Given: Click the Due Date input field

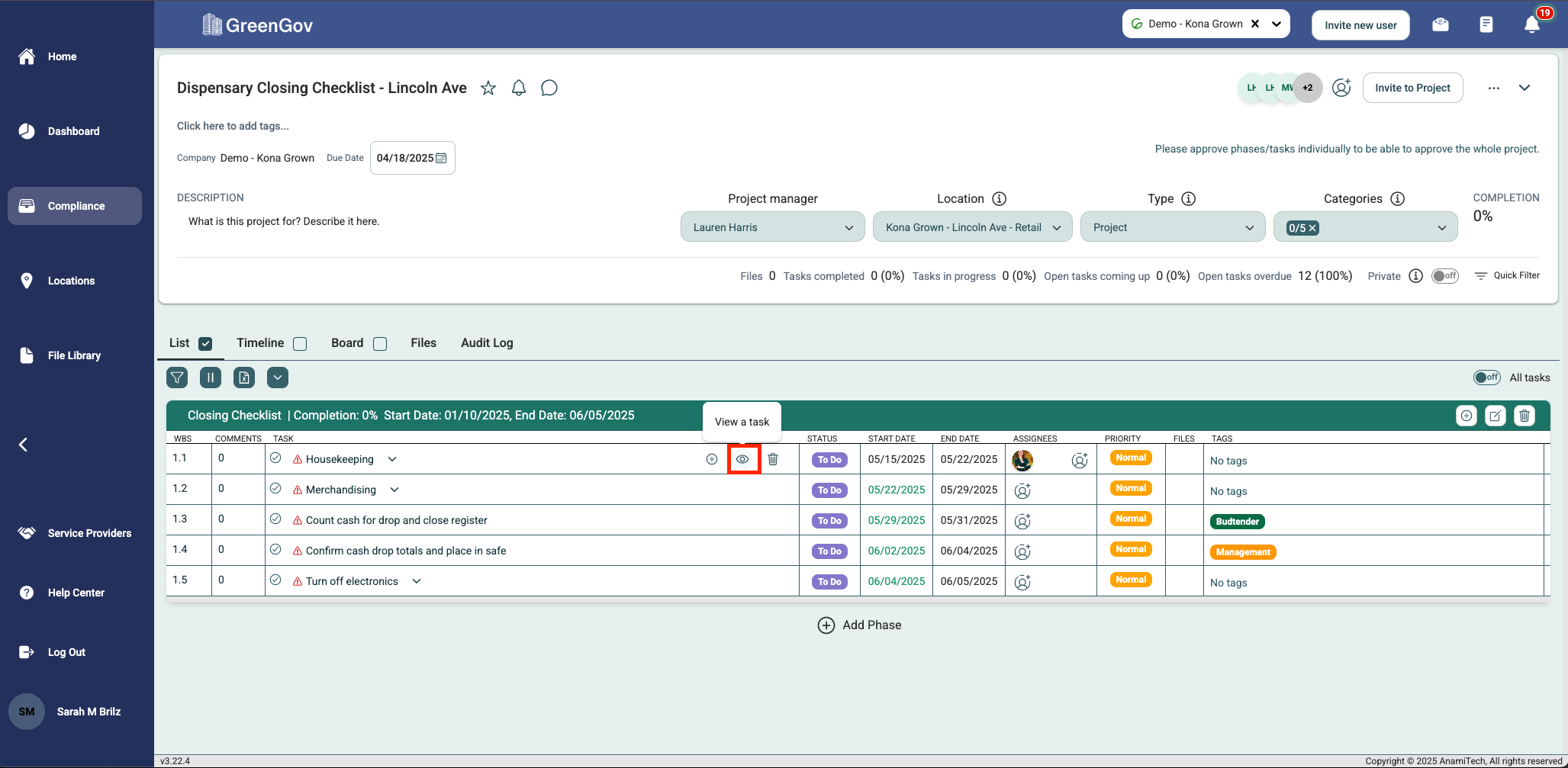Looking at the screenshot, I should tap(412, 158).
